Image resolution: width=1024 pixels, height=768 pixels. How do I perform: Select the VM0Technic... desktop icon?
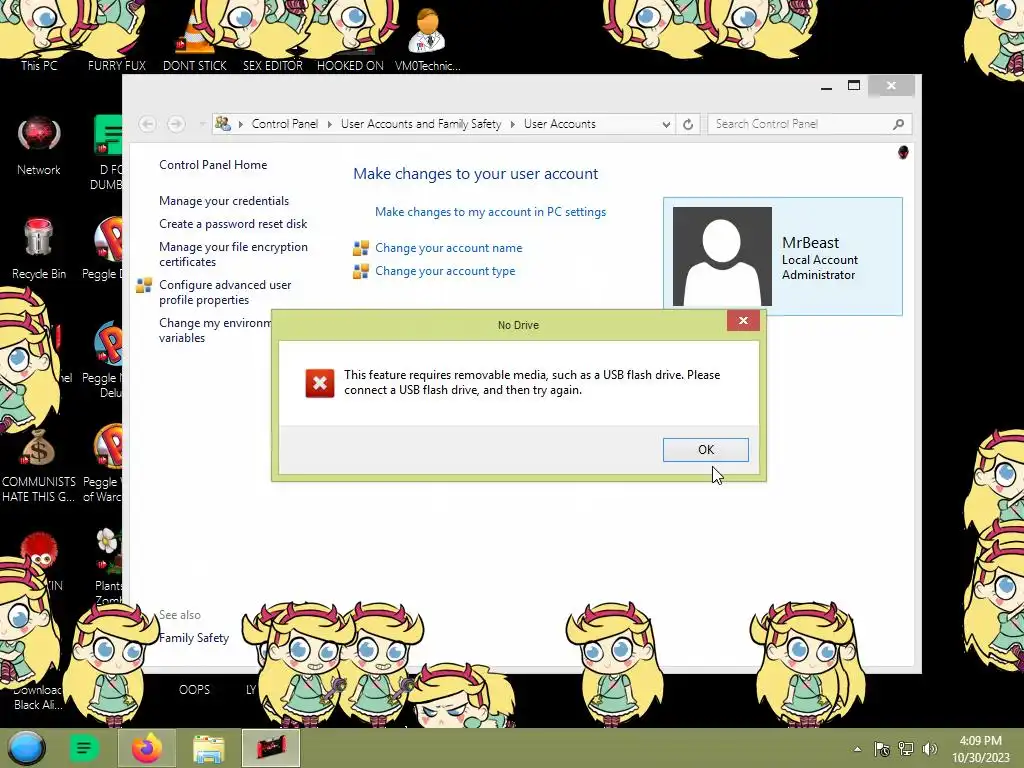click(x=427, y=39)
